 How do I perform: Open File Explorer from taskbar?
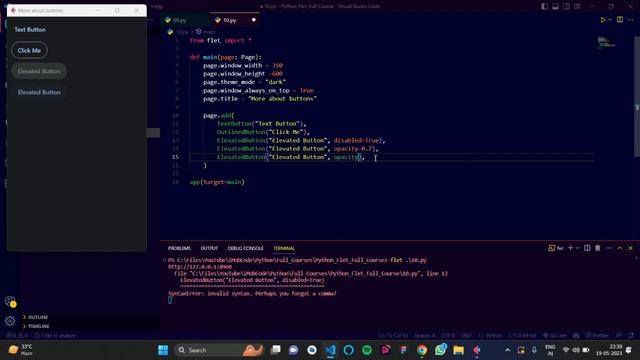point(459,350)
